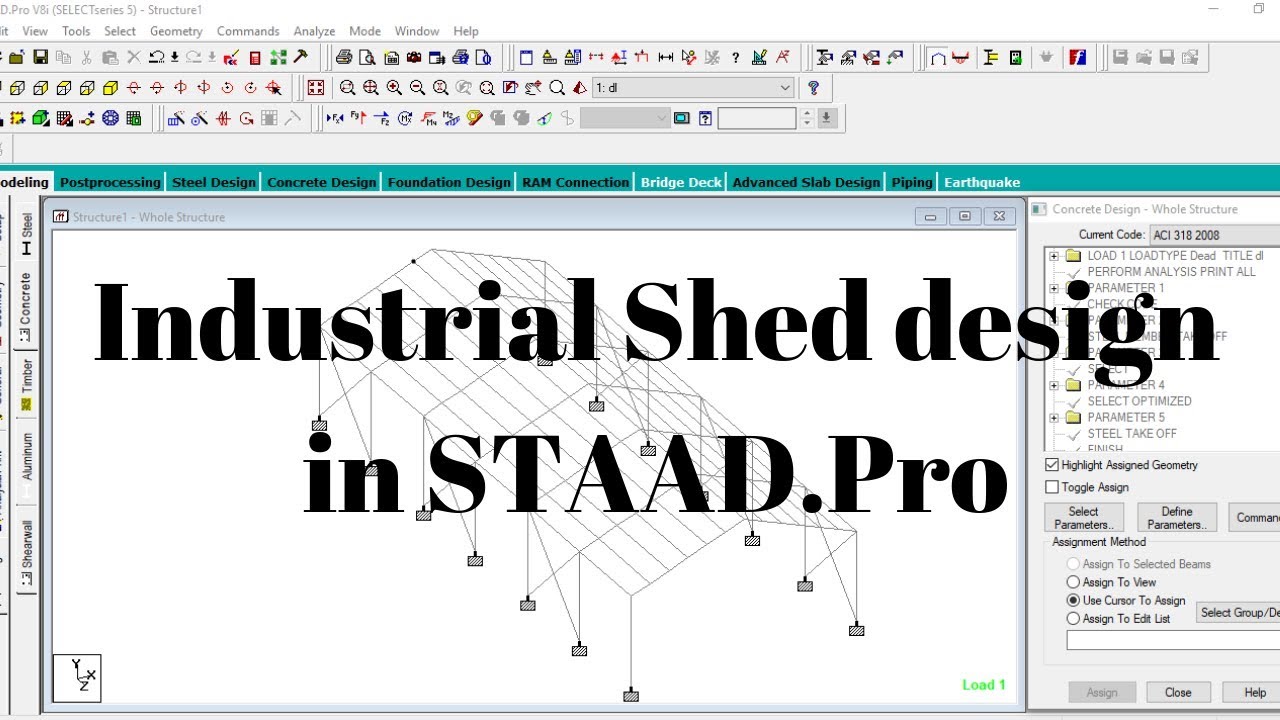1280x720 pixels.
Task: Switch to the Postprocessing tab
Action: tap(110, 182)
